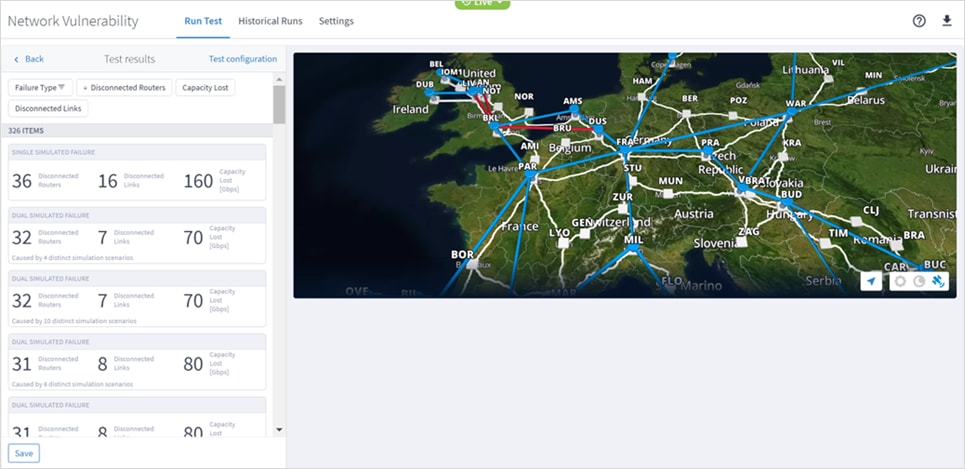965x469 pixels.
Task: Click the WAR router node on map
Action: tap(791, 112)
